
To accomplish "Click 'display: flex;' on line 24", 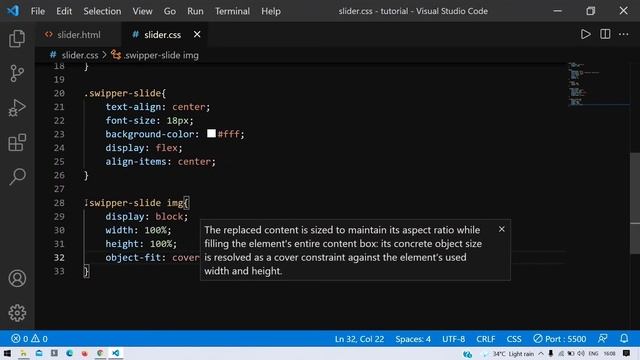I will coord(144,148).
